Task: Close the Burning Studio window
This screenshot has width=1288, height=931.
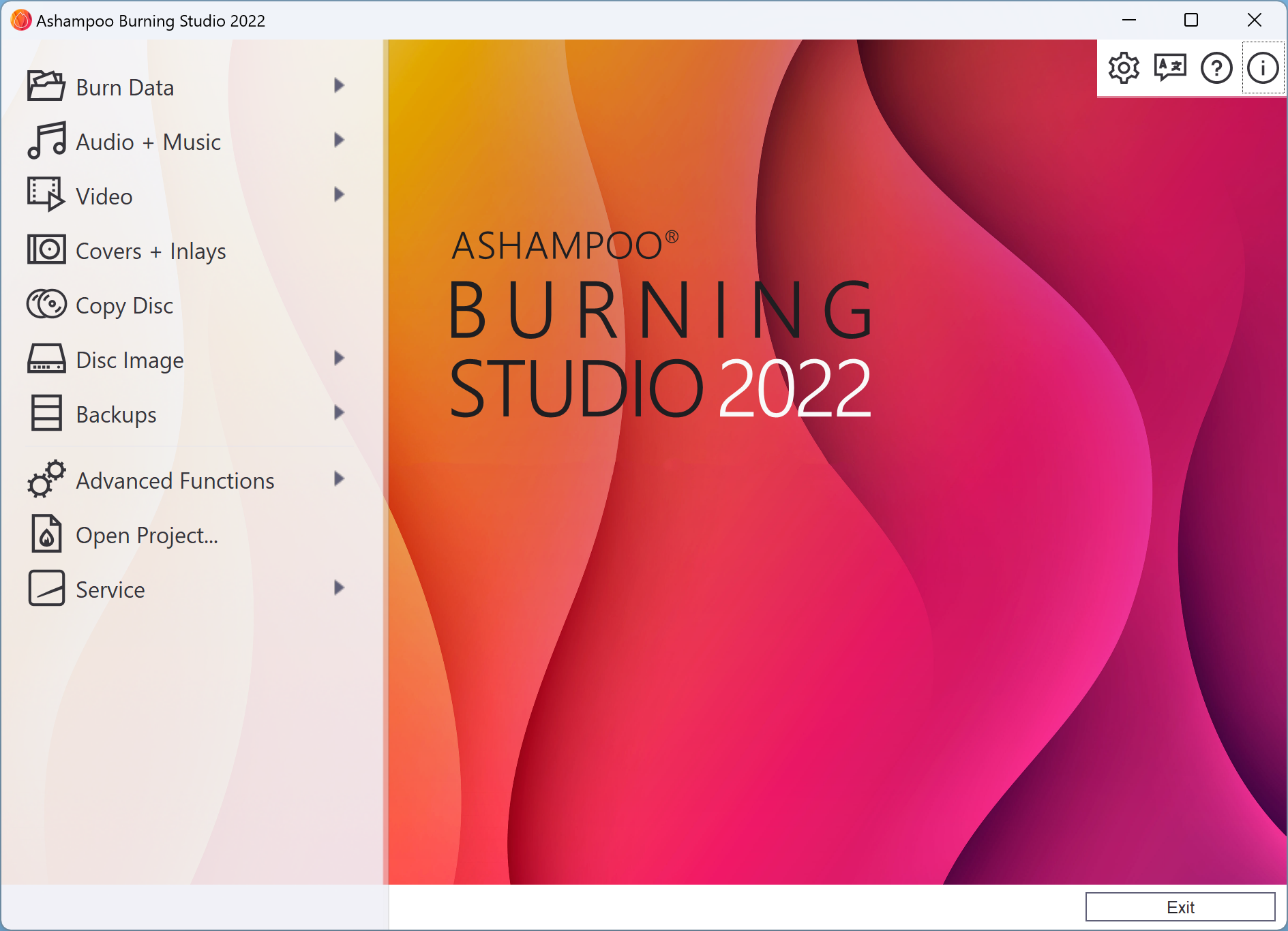Action: pyautogui.click(x=1254, y=20)
